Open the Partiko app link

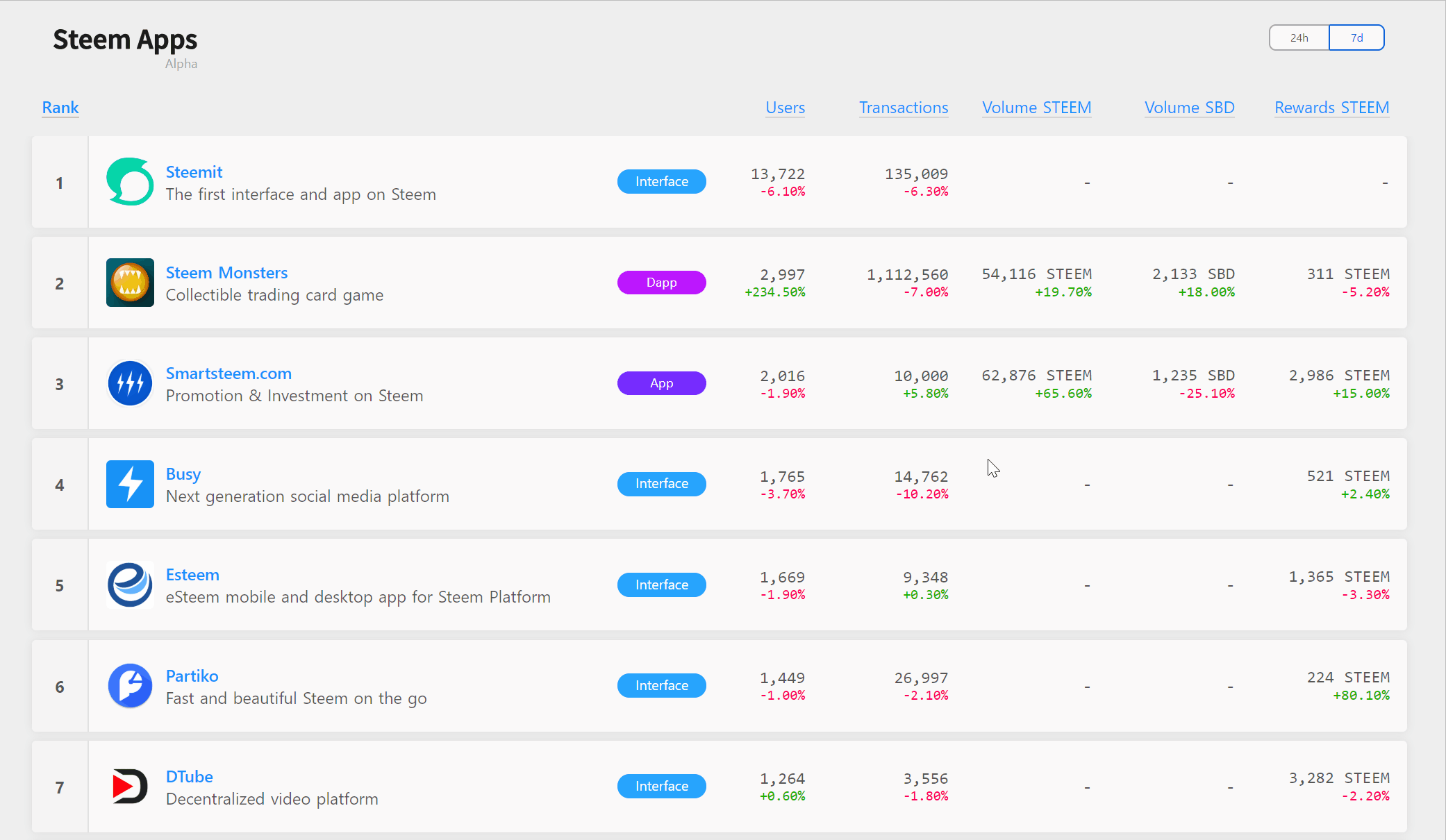click(x=192, y=675)
